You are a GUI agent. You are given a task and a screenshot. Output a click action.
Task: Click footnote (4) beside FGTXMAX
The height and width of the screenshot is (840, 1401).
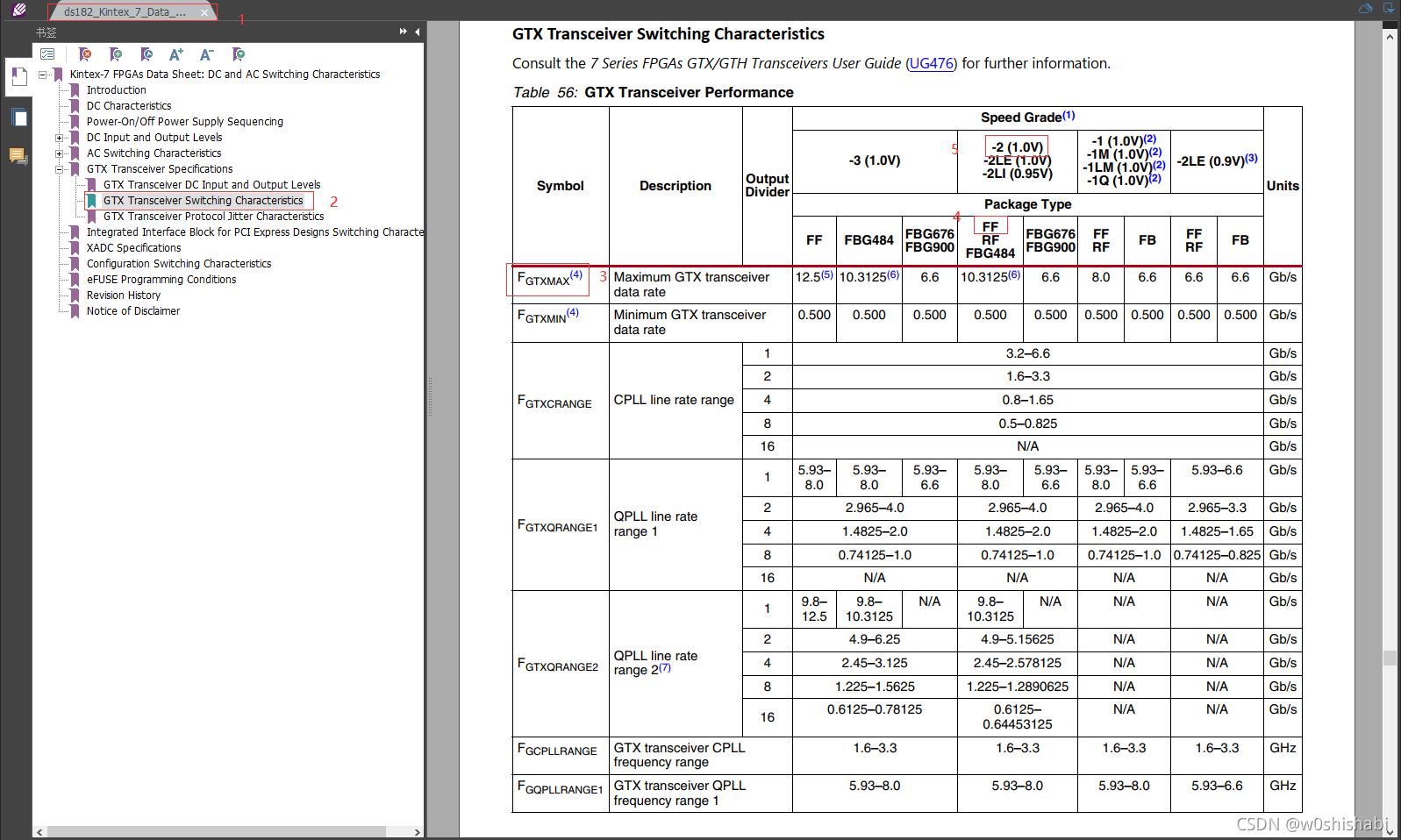[575, 274]
